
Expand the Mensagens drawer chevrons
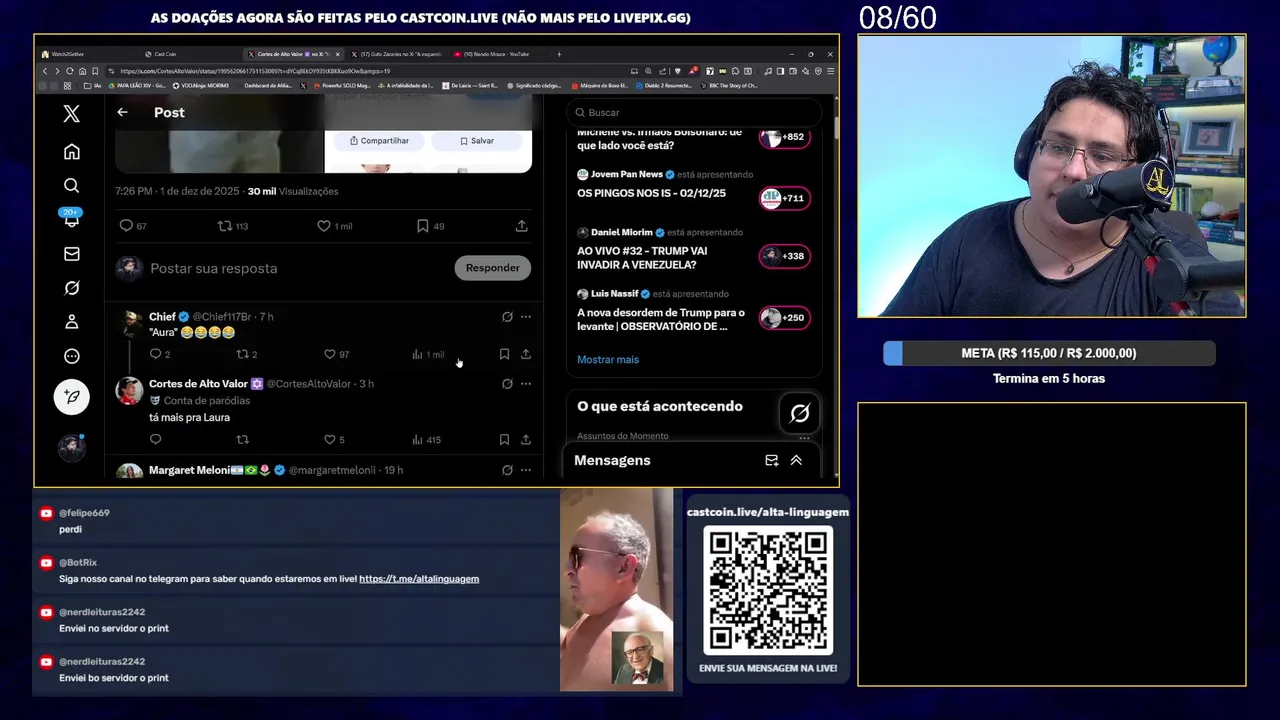click(x=796, y=461)
